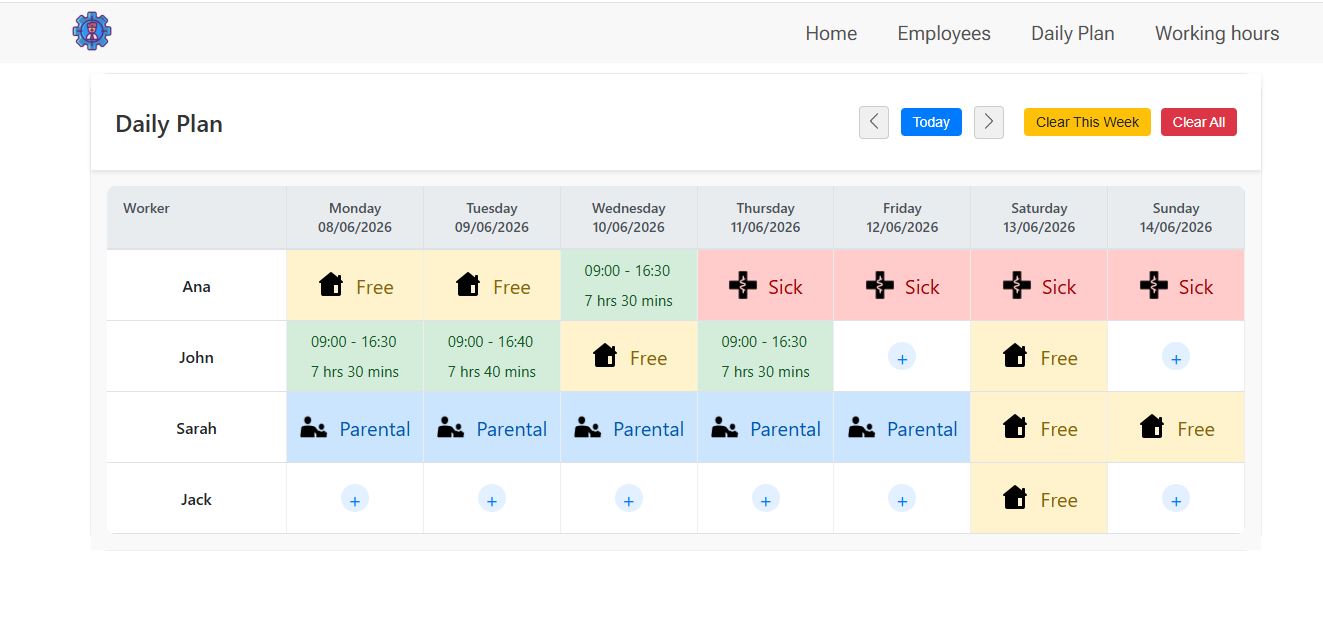Add shift for John on Friday
The height and width of the screenshot is (643, 1323).
pyautogui.click(x=902, y=357)
